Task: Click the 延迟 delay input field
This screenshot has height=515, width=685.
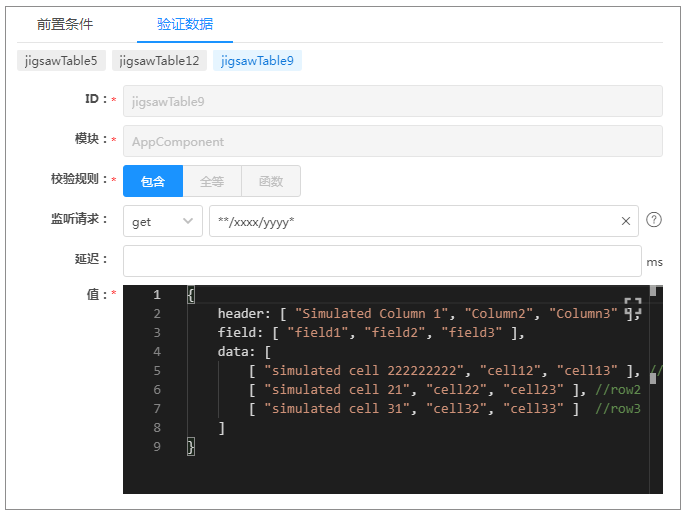Action: pyautogui.click(x=382, y=261)
